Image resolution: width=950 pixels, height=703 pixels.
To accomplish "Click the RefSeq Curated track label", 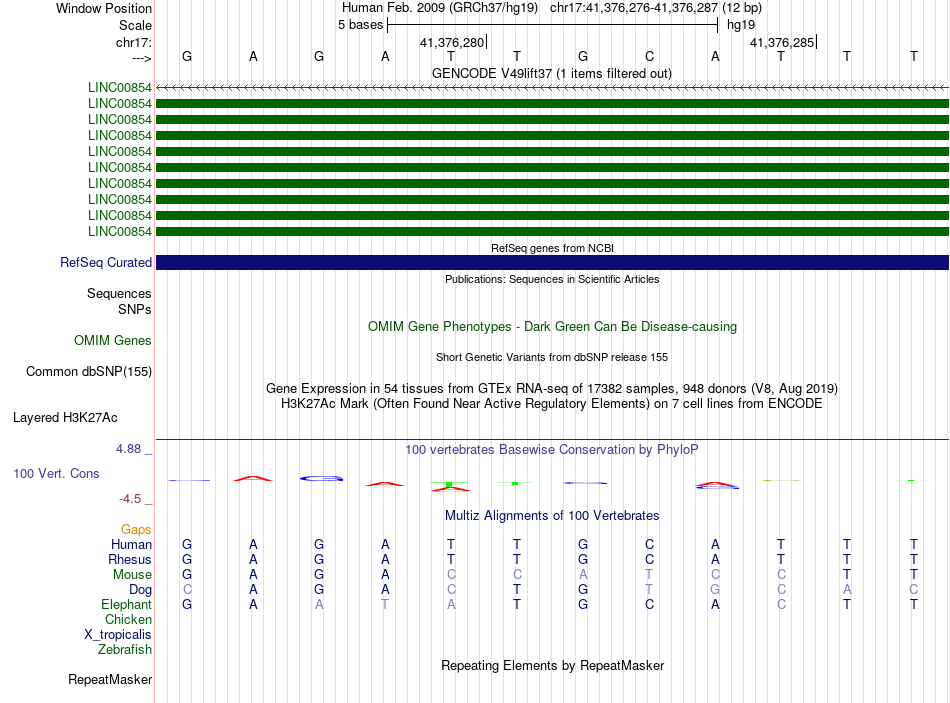I will (106, 262).
